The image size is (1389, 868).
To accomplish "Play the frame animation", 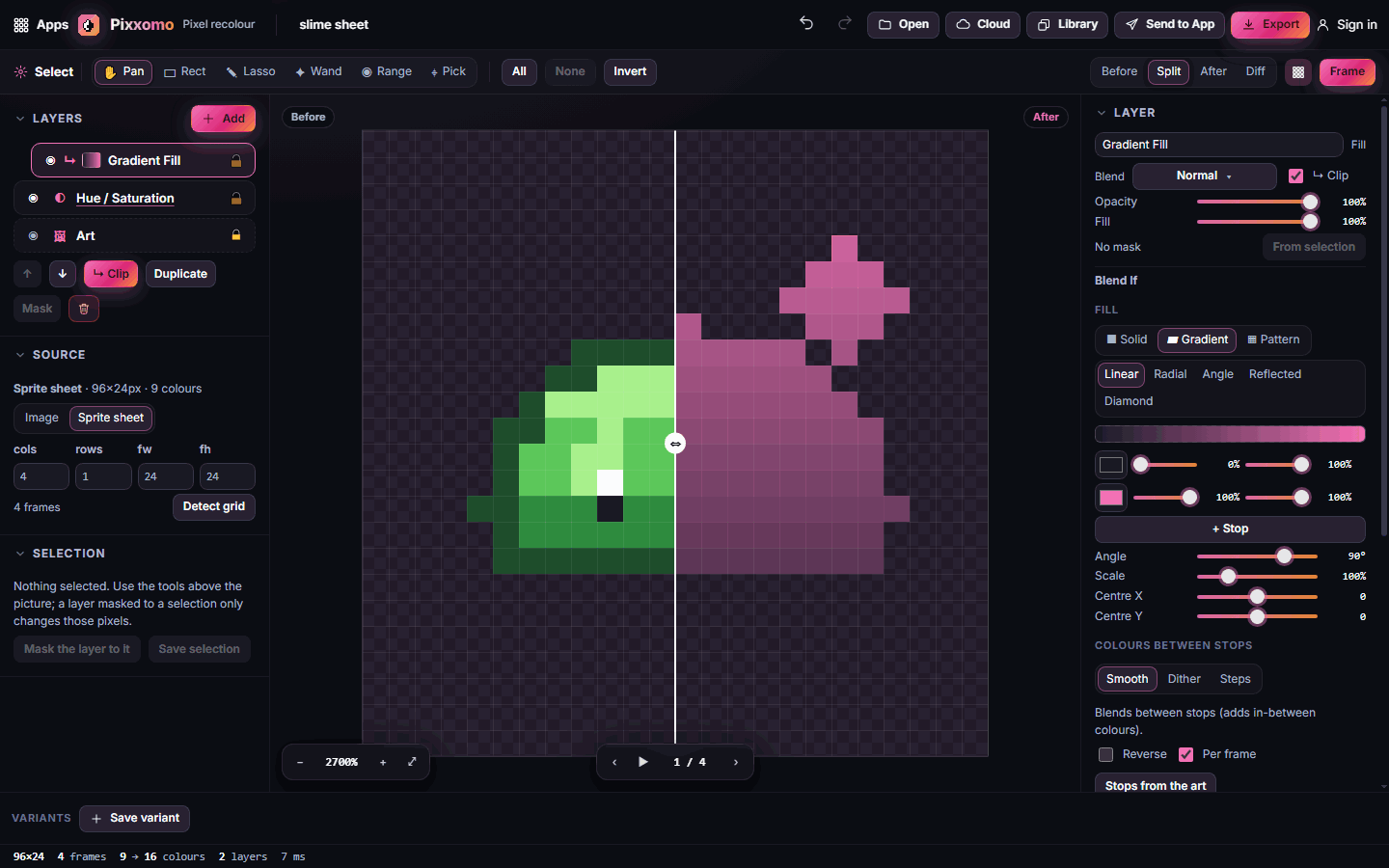I will pyautogui.click(x=643, y=762).
